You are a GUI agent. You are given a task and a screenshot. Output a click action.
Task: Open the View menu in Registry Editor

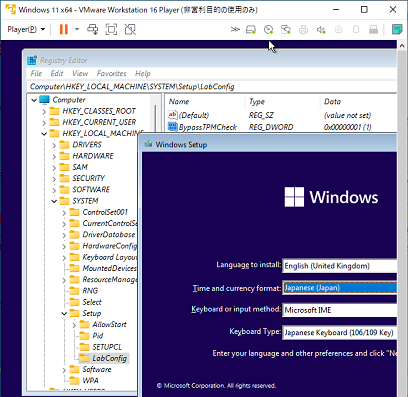pos(80,73)
